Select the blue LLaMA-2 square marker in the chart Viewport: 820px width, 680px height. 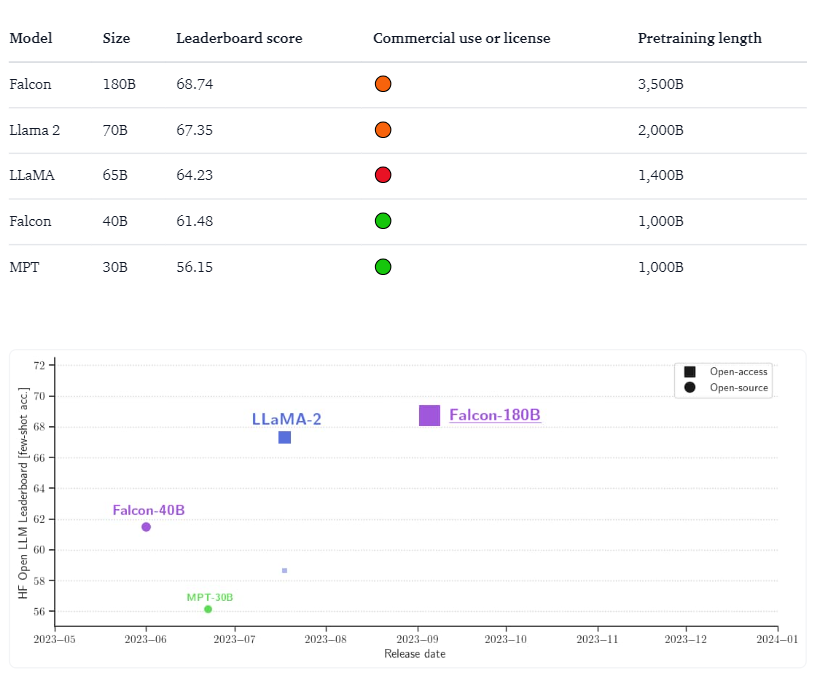pyautogui.click(x=285, y=437)
